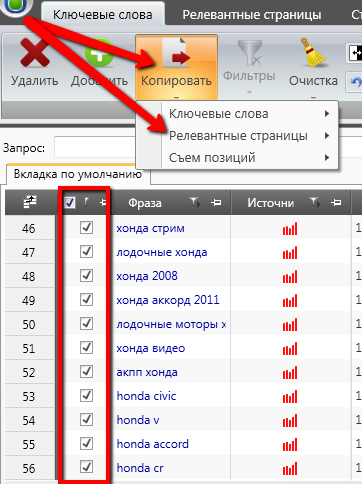Open the honda accord phrase link

click(153, 444)
